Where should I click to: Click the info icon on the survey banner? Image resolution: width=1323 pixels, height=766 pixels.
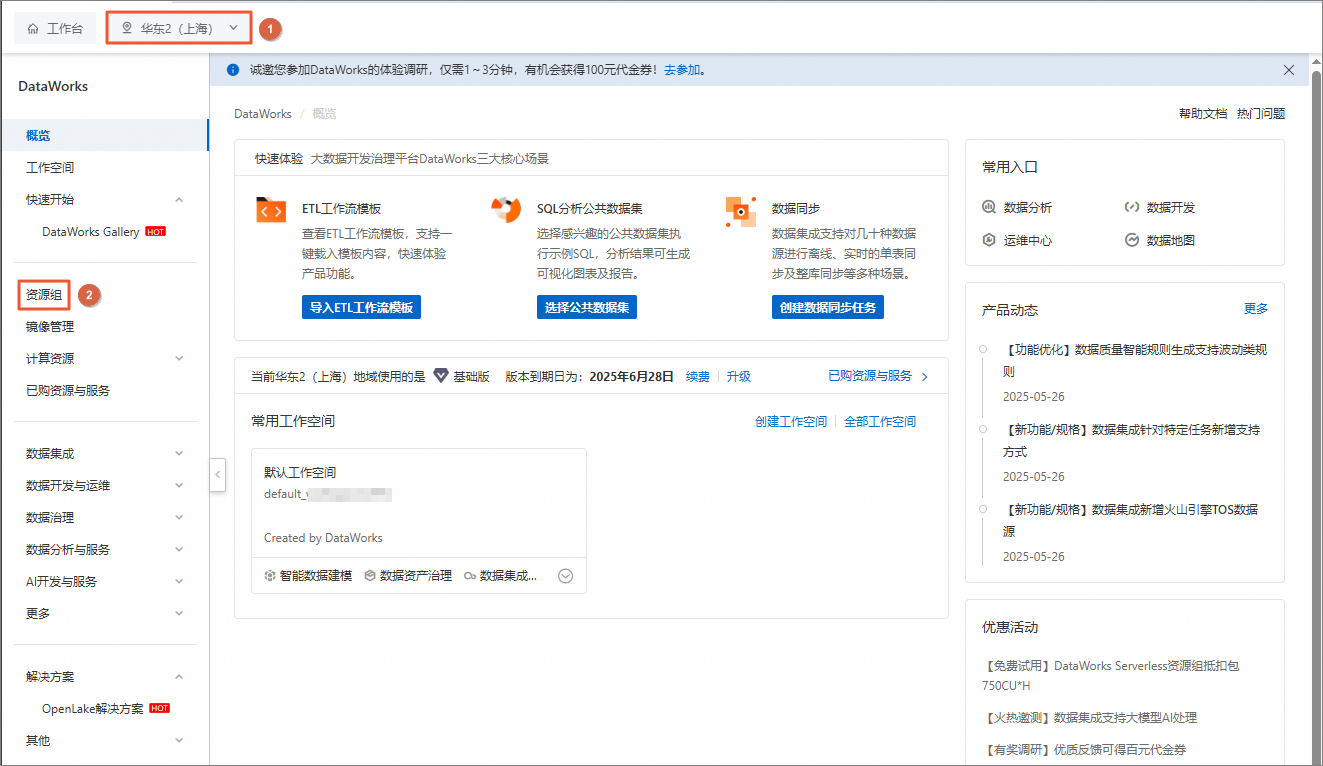point(235,70)
